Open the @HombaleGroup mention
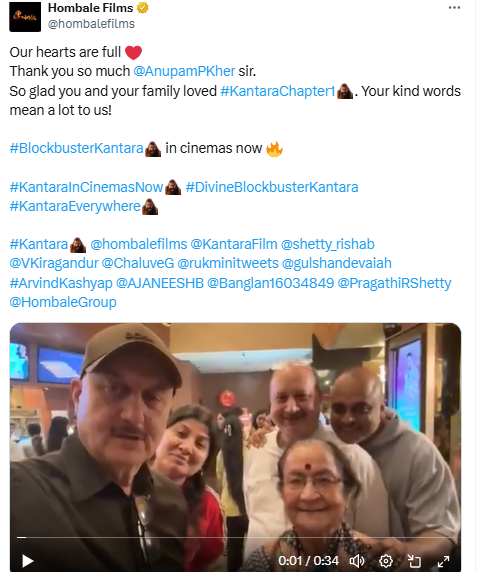 click(x=63, y=302)
